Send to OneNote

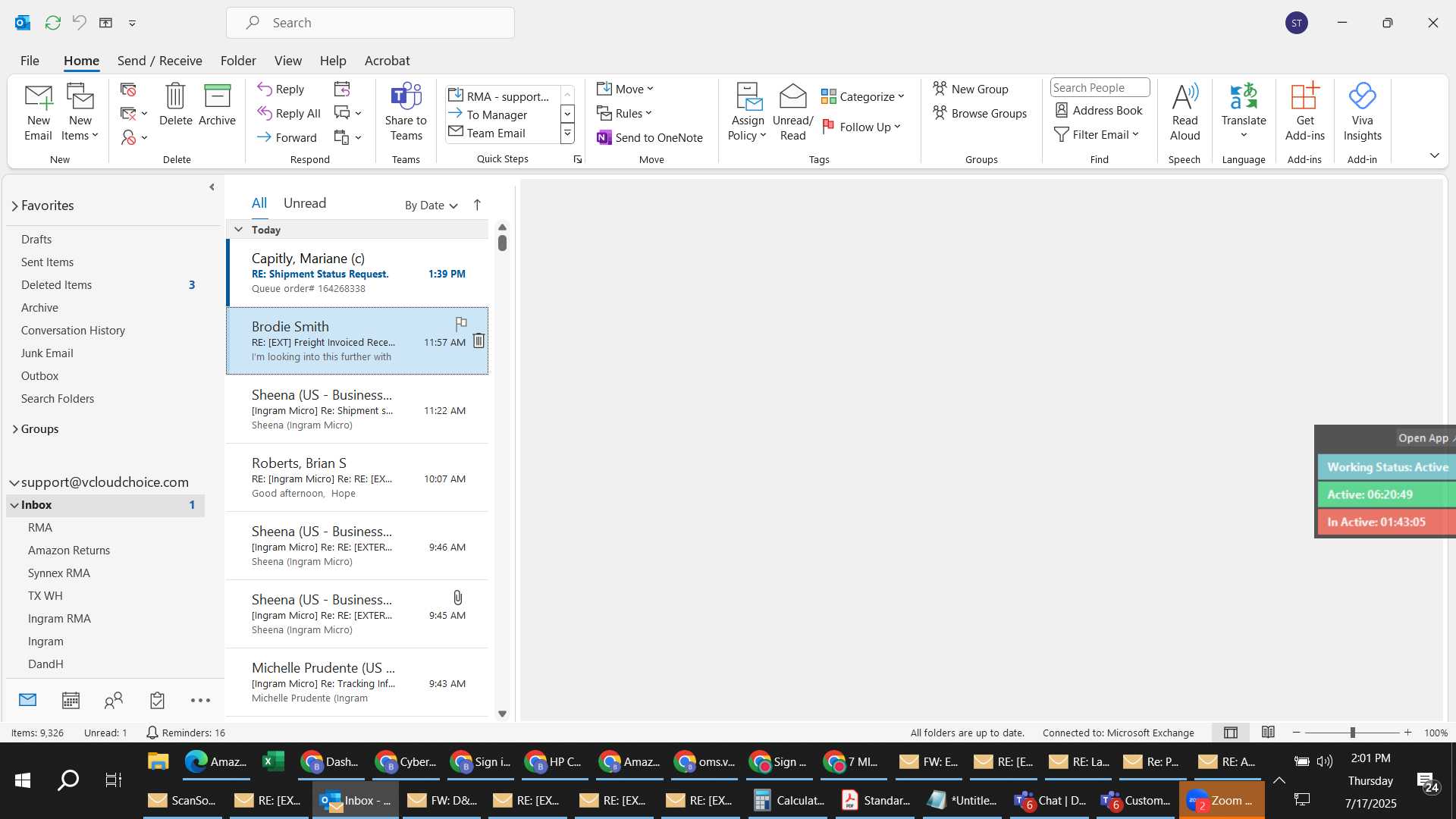(650, 137)
